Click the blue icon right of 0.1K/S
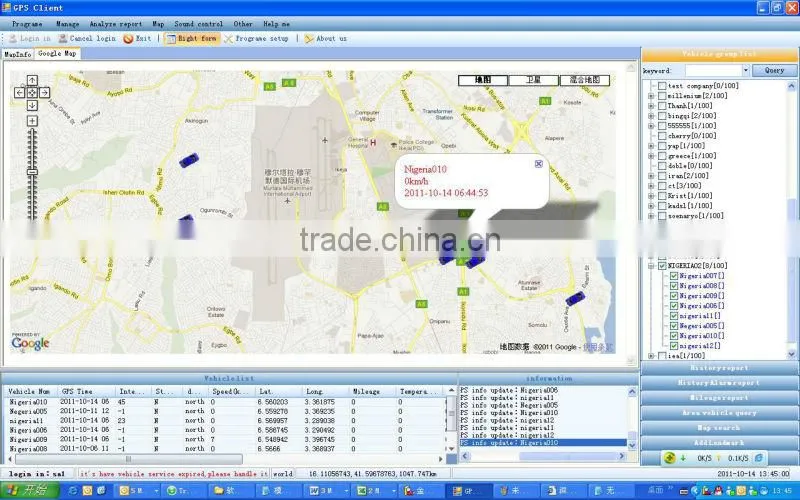Screen dimensions: 800x500 point(759,458)
